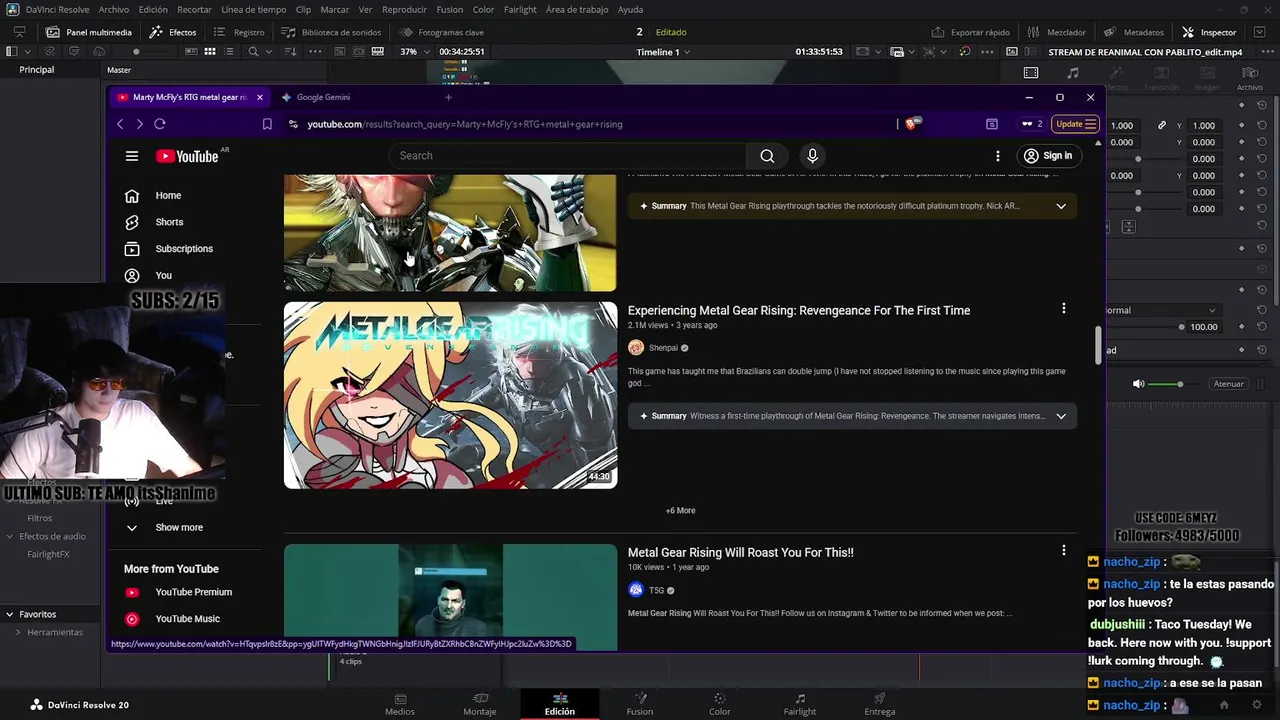Expand Efectos de audio tree item
The image size is (1280, 720).
[x=10, y=536]
